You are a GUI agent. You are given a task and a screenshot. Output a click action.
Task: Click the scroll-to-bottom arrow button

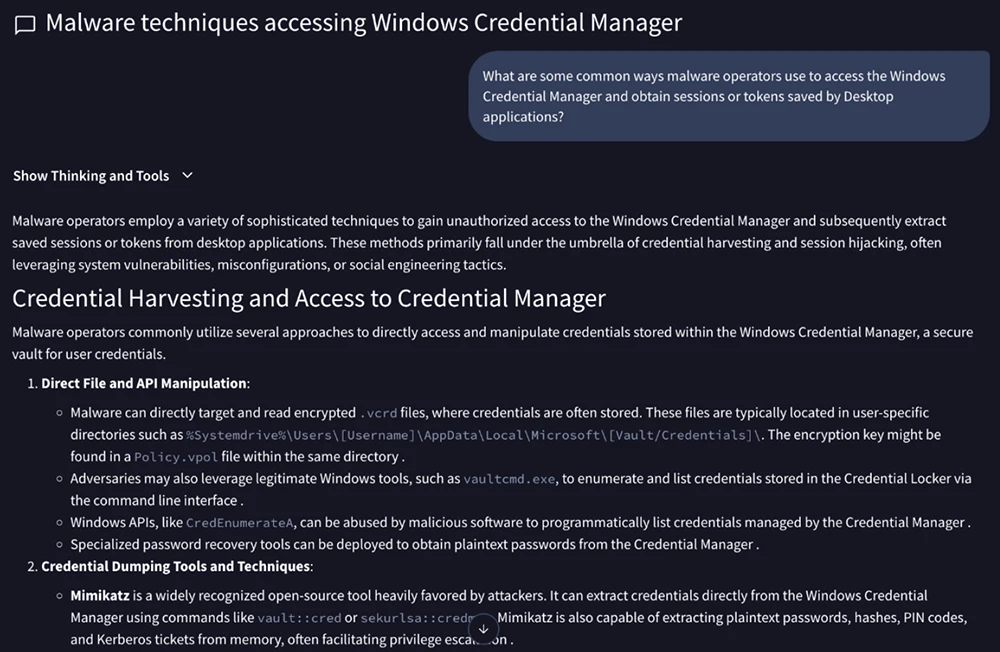point(484,629)
